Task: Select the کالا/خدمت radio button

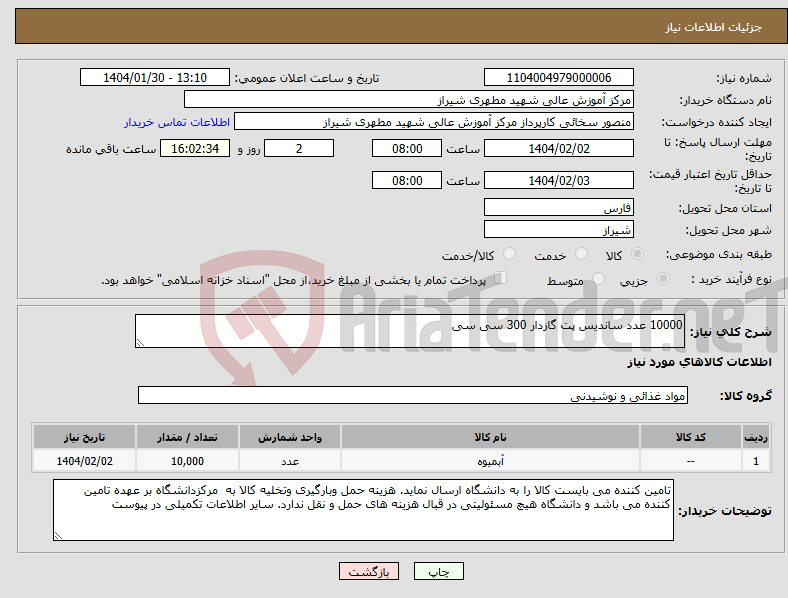Action: click(509, 254)
